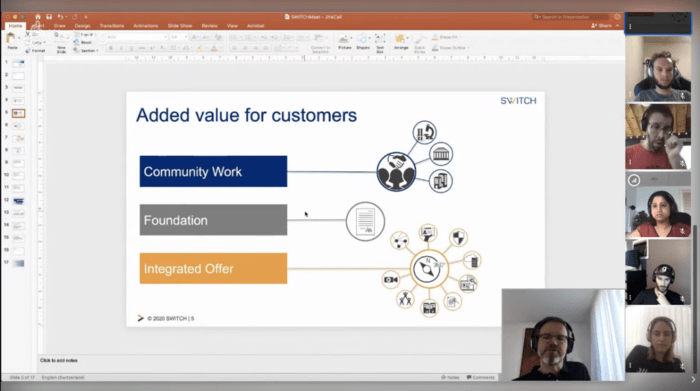
Task: Click the Undo arrow icon
Action: (x=60, y=17)
